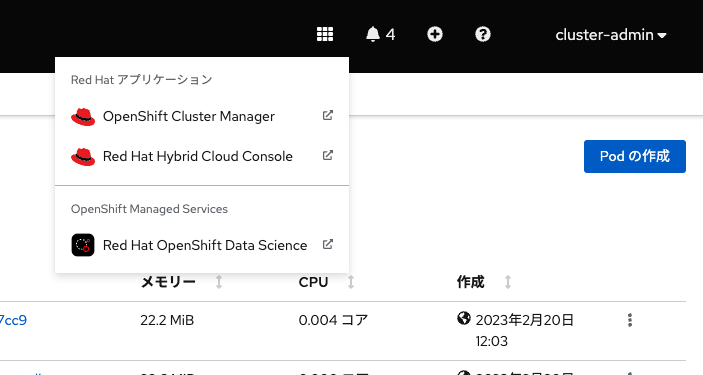Open the application launcher grid icon

click(x=325, y=34)
